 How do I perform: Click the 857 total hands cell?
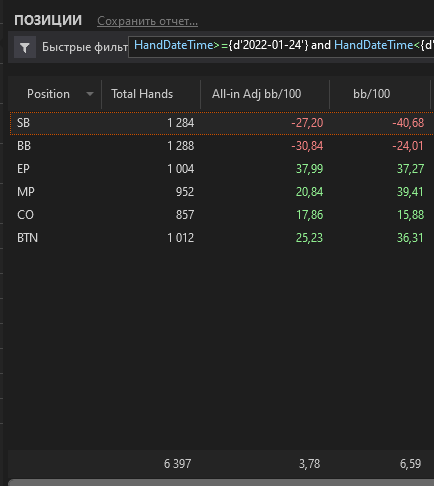tap(185, 215)
